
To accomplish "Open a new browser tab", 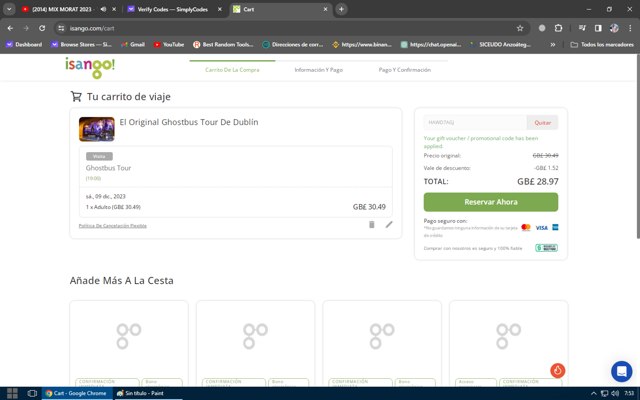I will click(341, 9).
